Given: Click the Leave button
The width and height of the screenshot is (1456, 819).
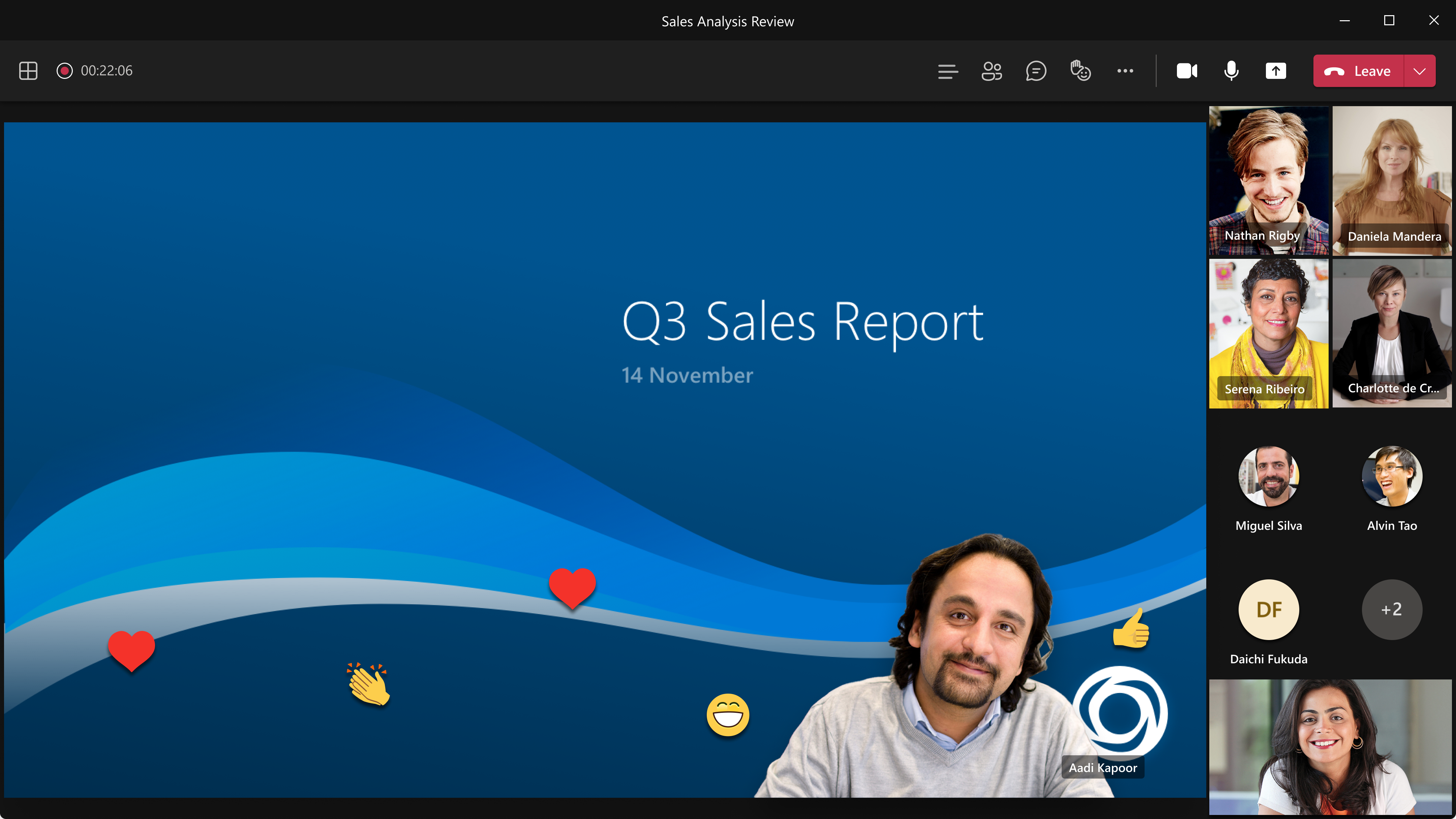Looking at the screenshot, I should (x=1372, y=71).
